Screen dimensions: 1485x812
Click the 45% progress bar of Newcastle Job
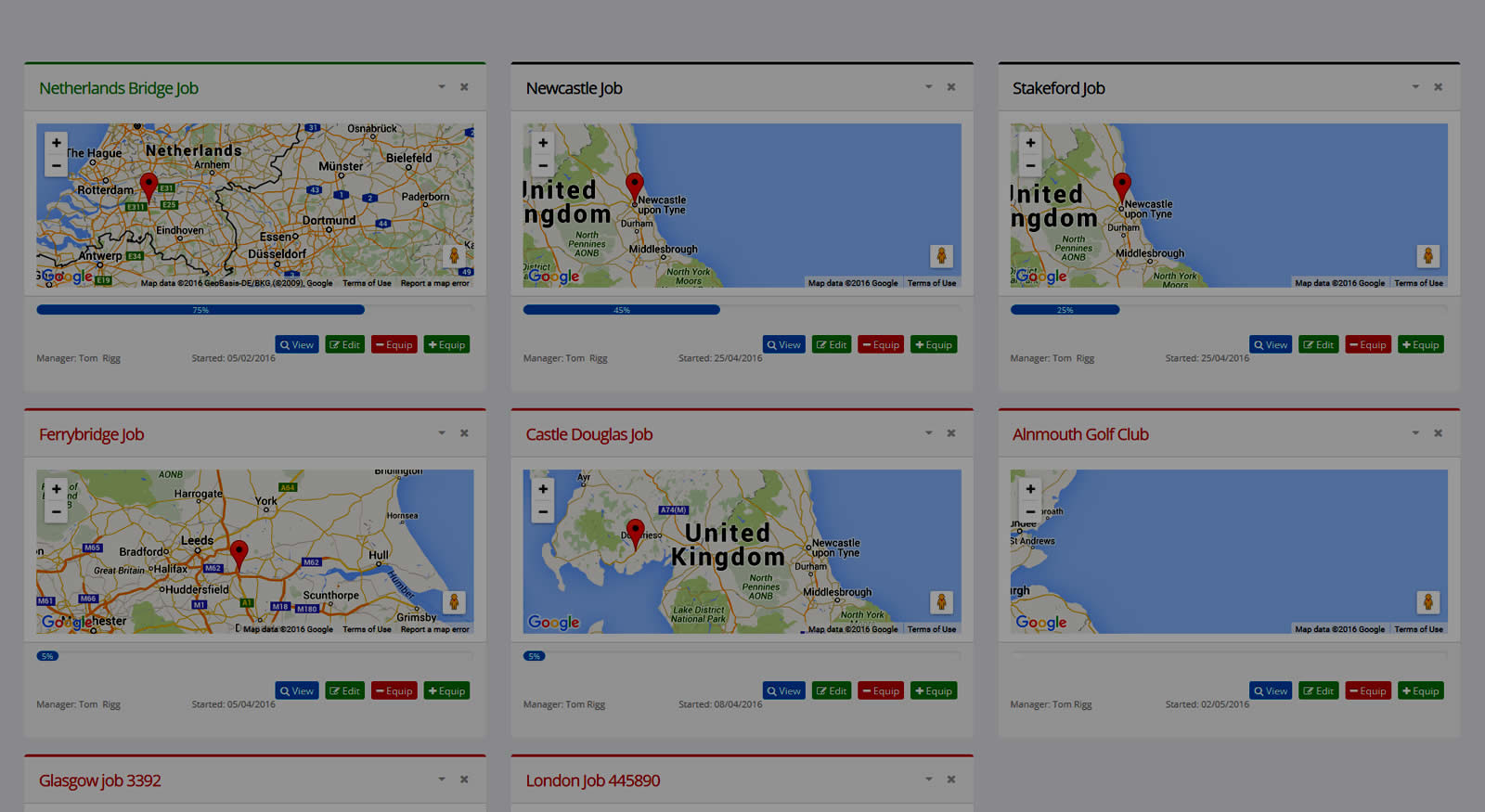pyautogui.click(x=622, y=310)
